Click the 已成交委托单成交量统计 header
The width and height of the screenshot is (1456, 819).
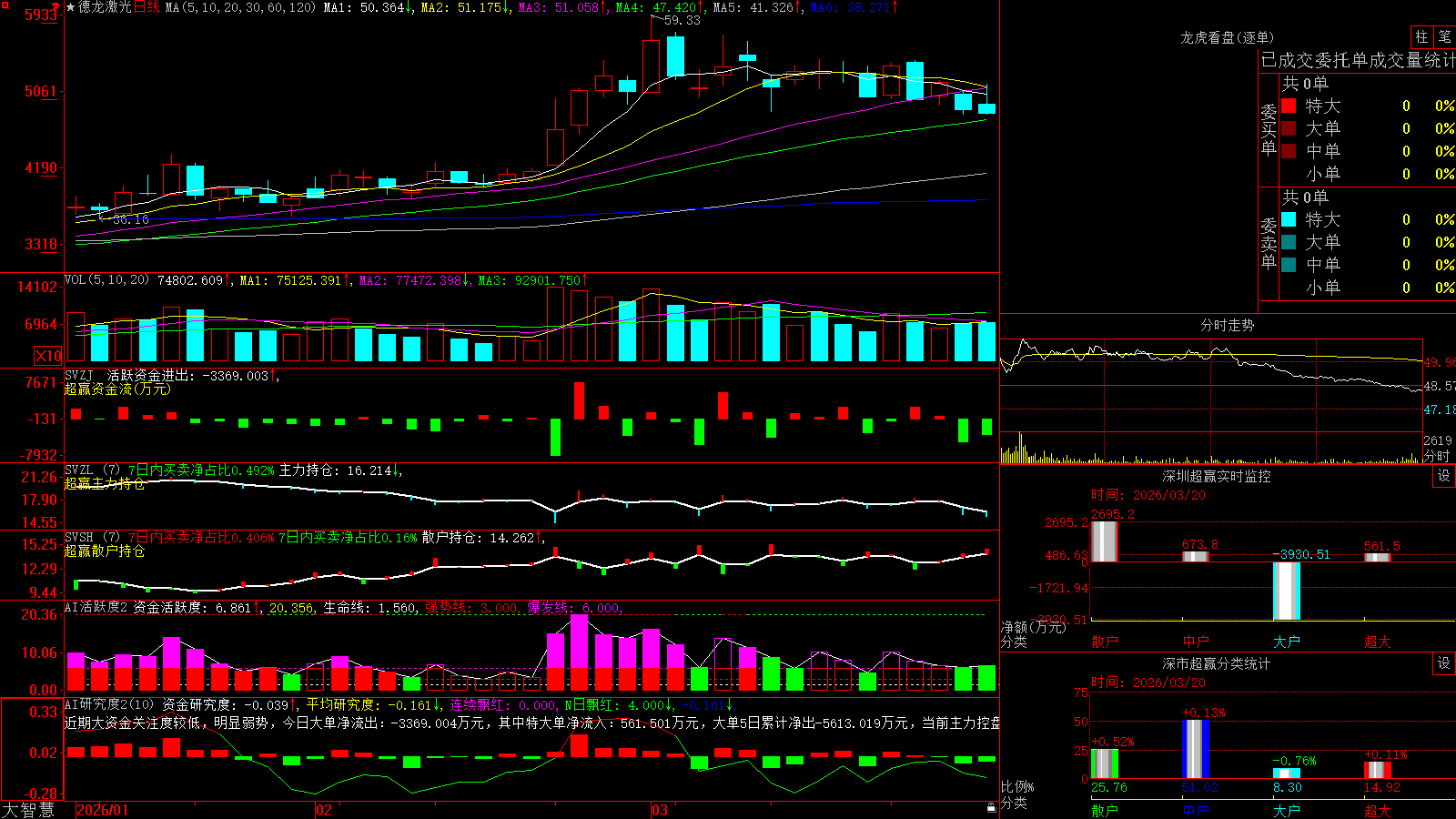click(1358, 60)
